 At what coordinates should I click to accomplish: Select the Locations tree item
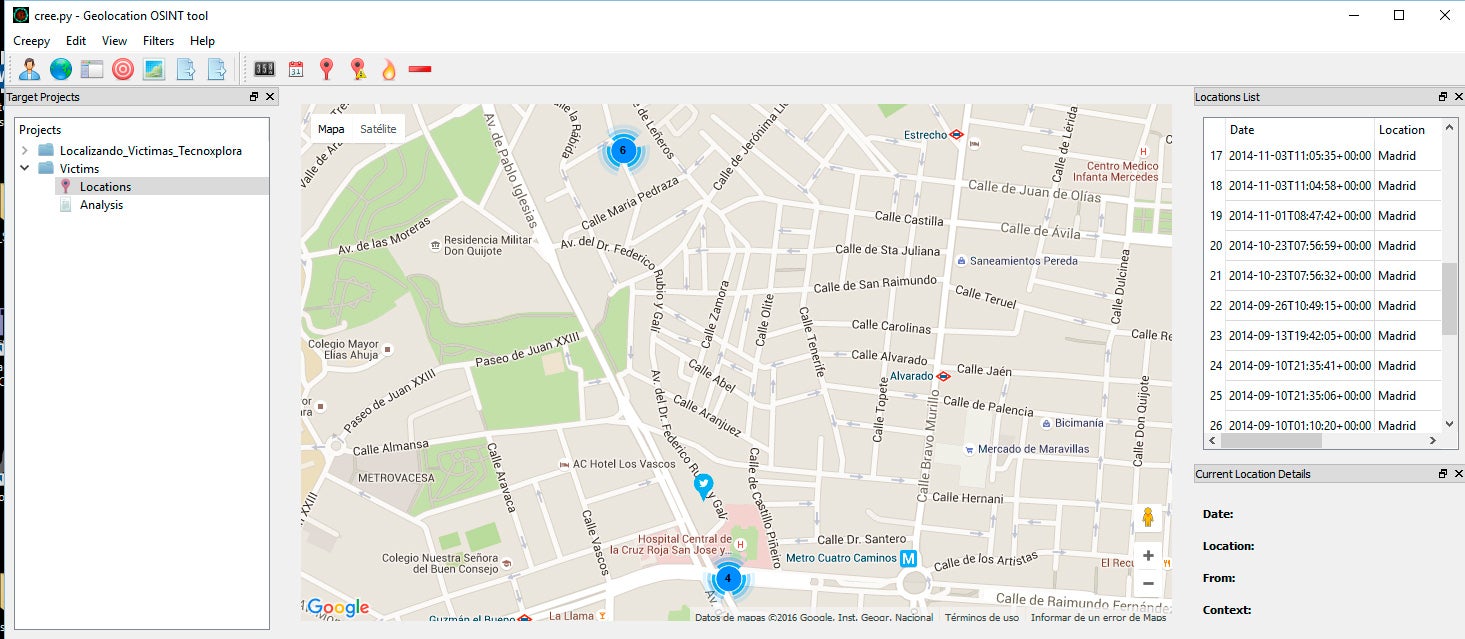(105, 186)
